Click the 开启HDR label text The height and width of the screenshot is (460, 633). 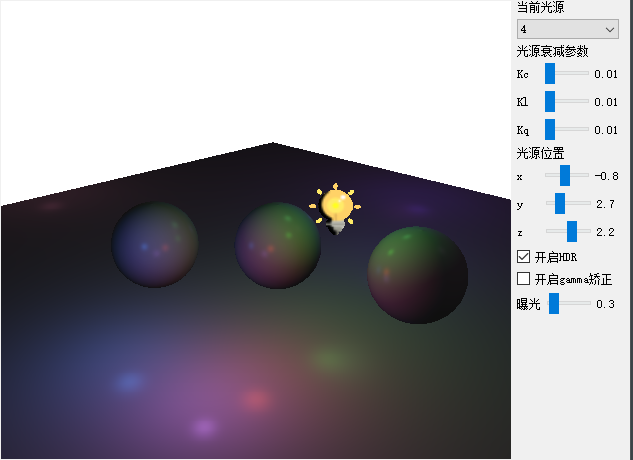[x=556, y=257]
